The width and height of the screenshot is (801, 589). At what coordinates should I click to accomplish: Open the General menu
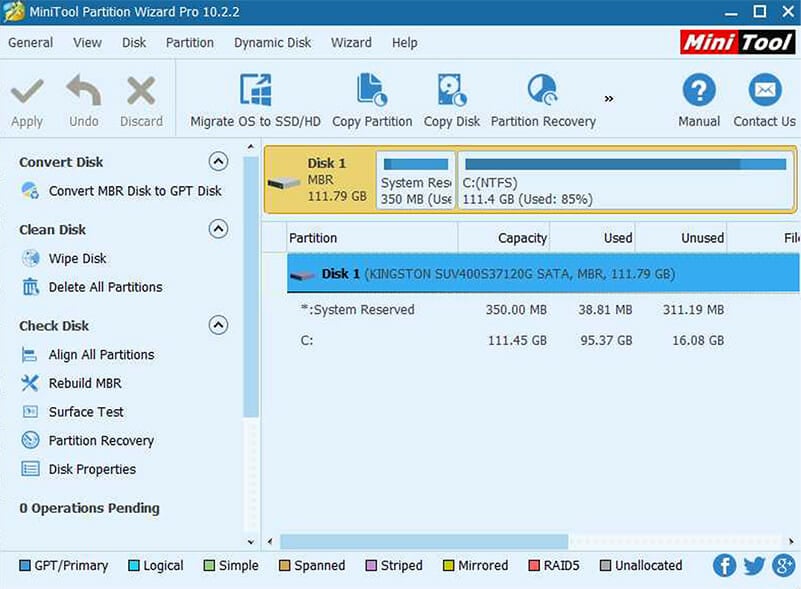coord(31,42)
